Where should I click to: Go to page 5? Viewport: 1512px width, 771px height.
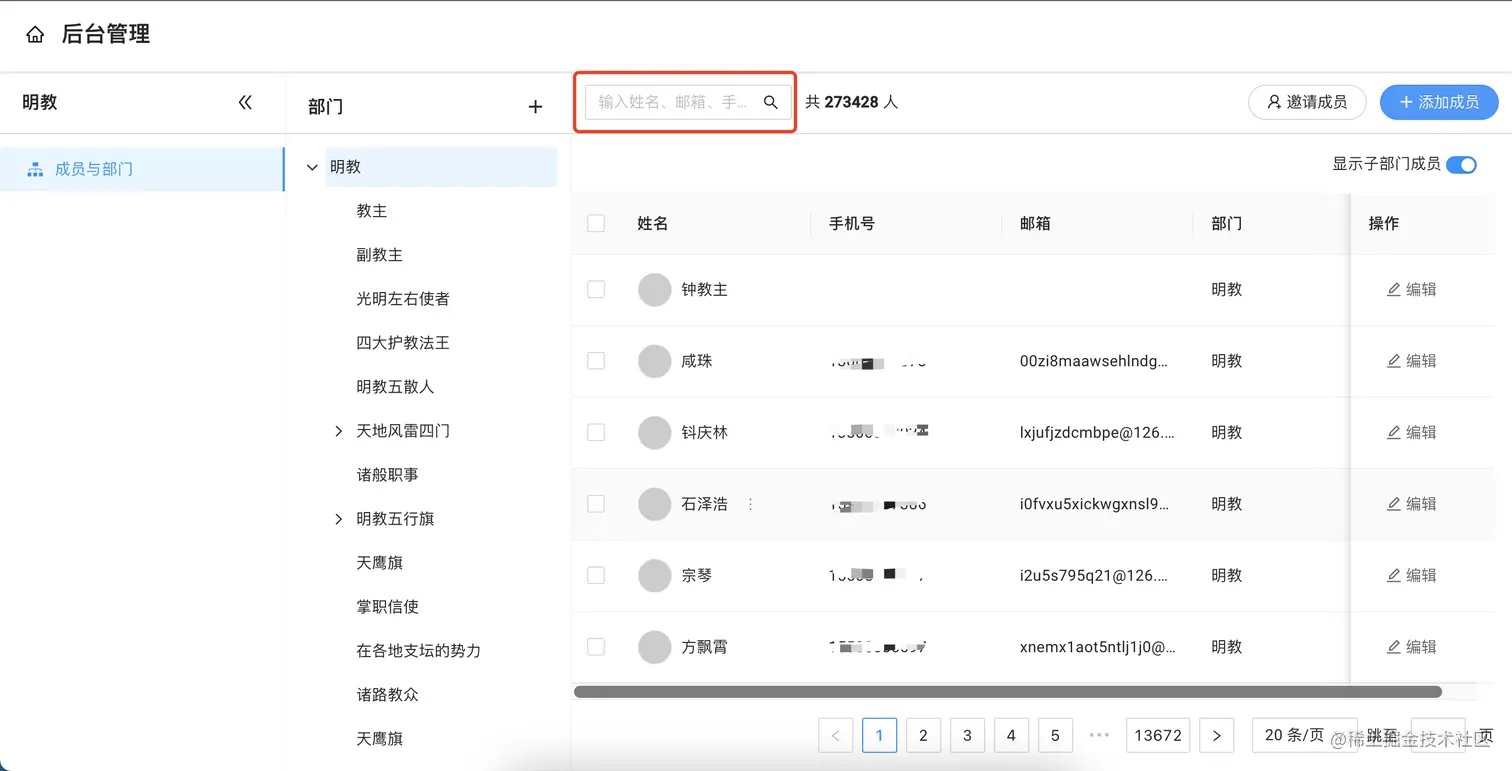click(1055, 735)
